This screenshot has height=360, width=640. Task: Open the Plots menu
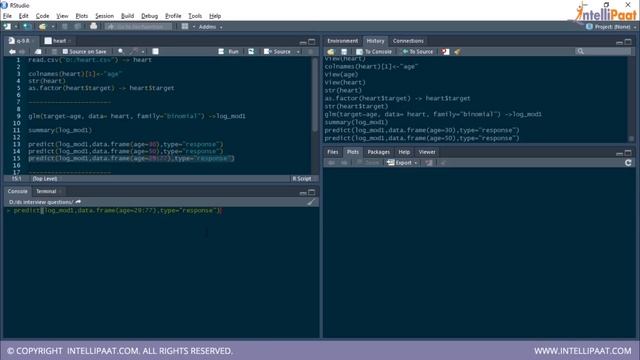[82, 16]
